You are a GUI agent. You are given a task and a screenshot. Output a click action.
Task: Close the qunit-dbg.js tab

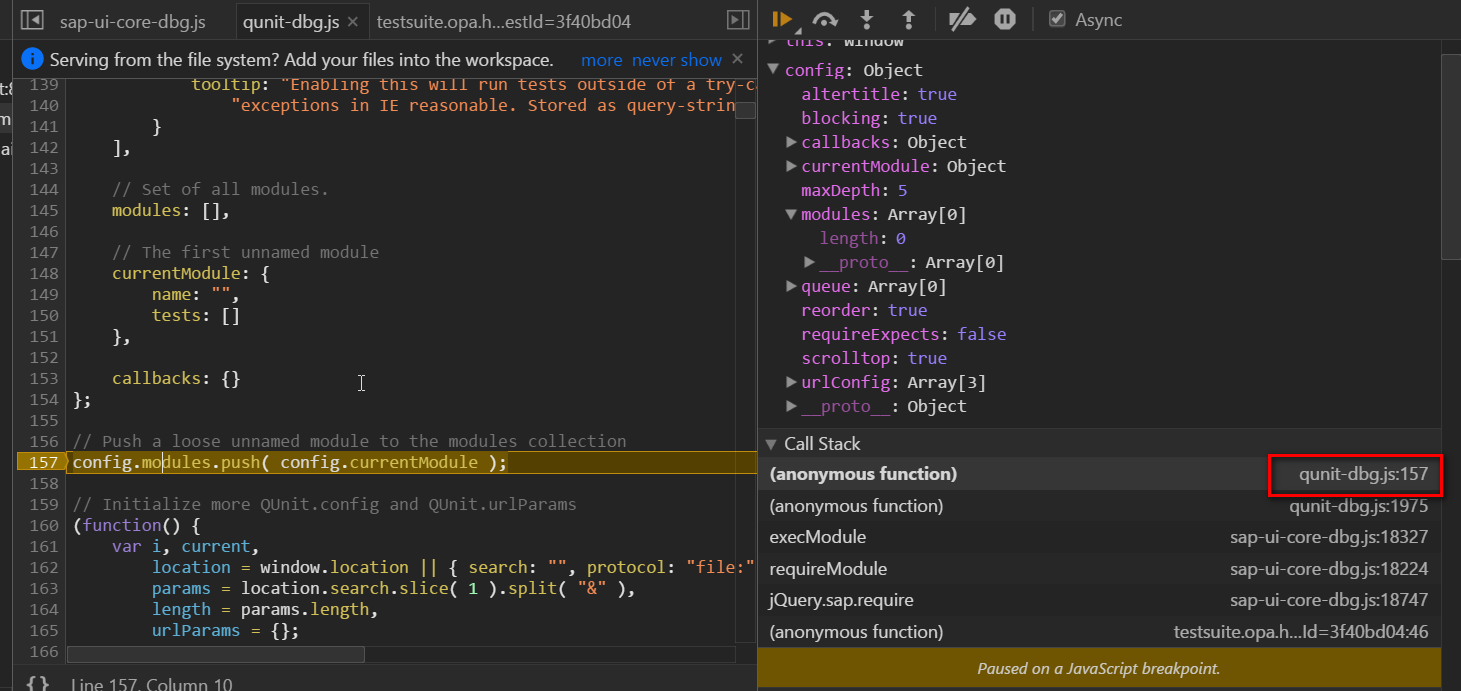pyautogui.click(x=352, y=21)
